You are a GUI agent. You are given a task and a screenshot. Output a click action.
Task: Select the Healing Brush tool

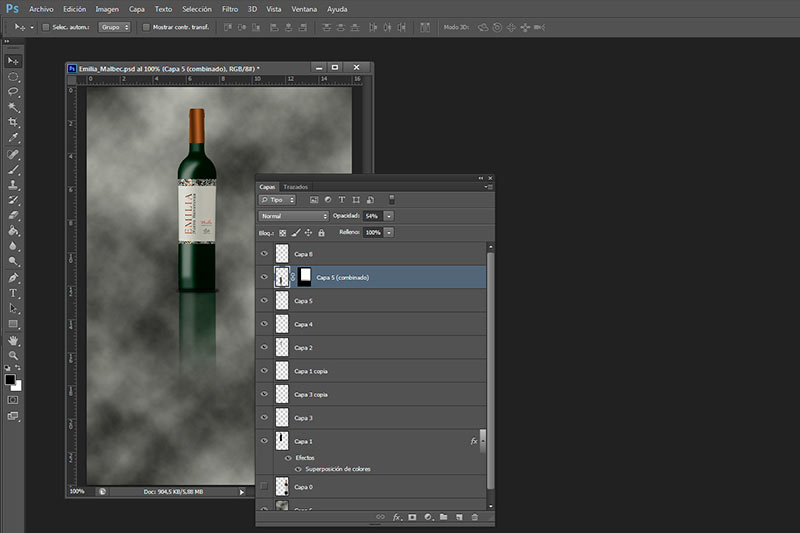pyautogui.click(x=13, y=155)
